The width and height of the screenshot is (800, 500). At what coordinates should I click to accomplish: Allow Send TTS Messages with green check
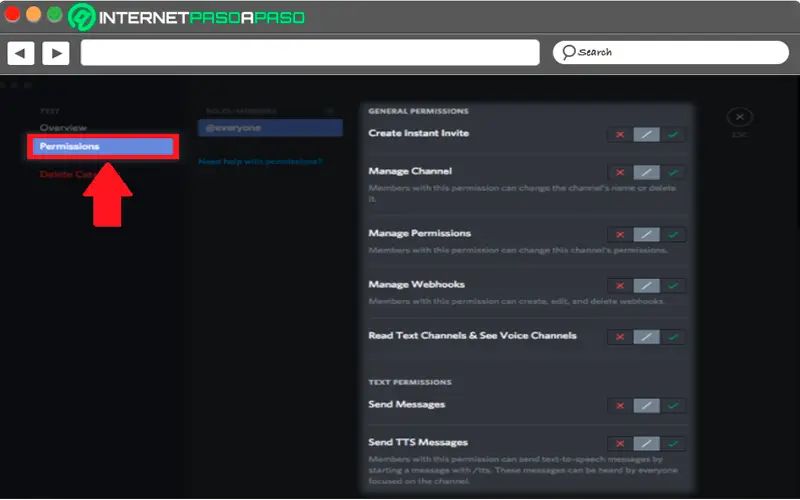tap(673, 443)
